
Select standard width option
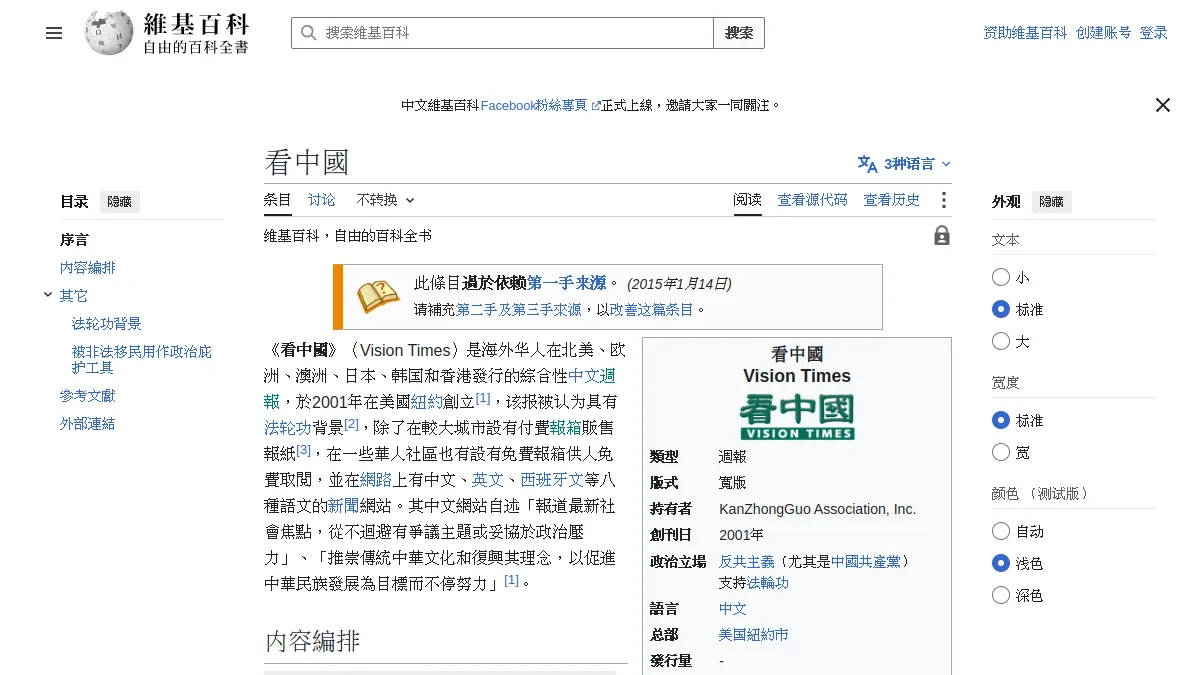[x=1001, y=420]
